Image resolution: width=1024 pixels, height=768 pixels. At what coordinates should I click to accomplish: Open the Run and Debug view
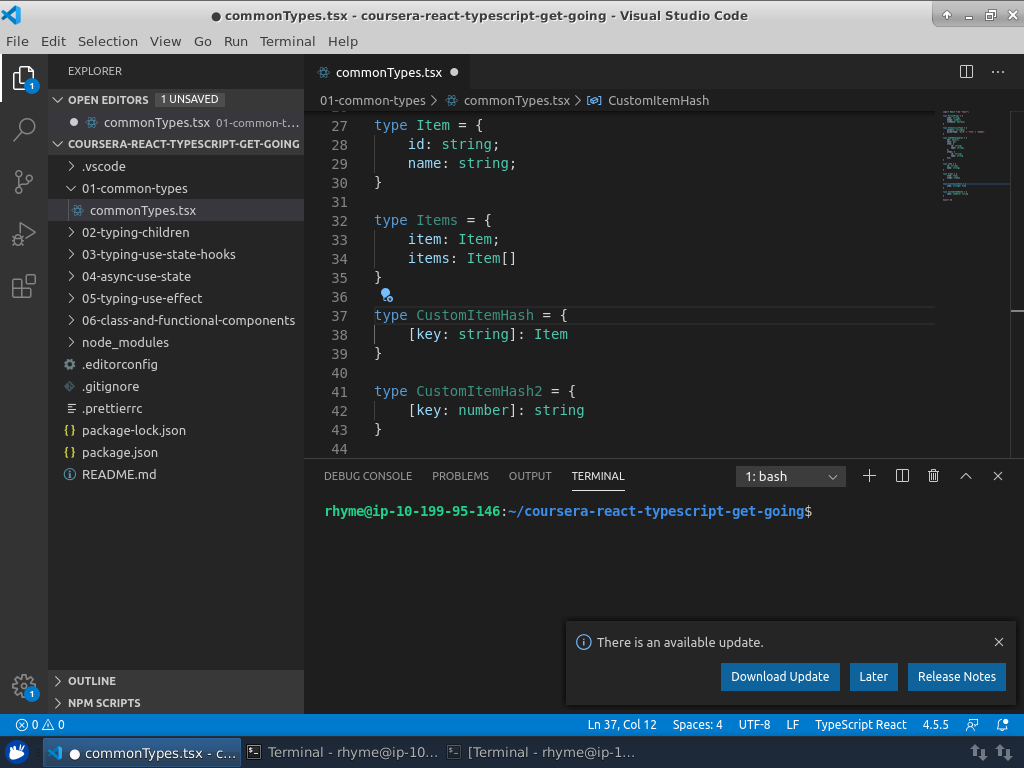[24, 235]
